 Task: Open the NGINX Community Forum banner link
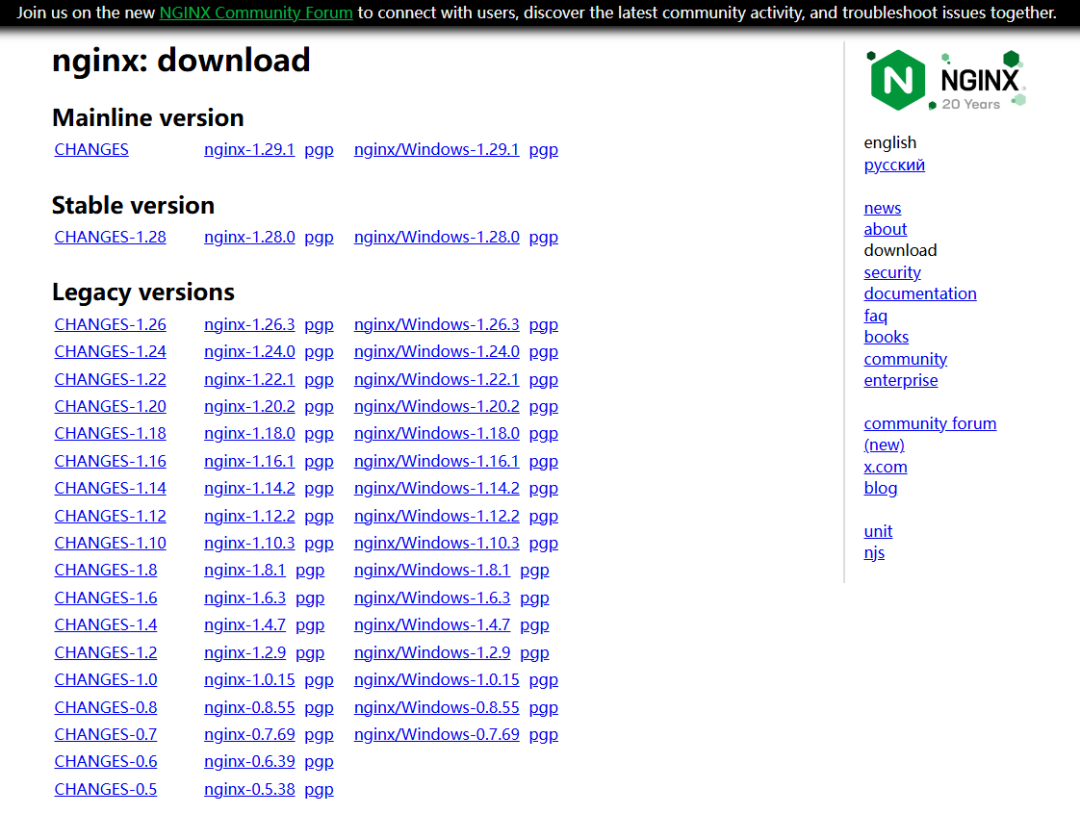(x=255, y=13)
